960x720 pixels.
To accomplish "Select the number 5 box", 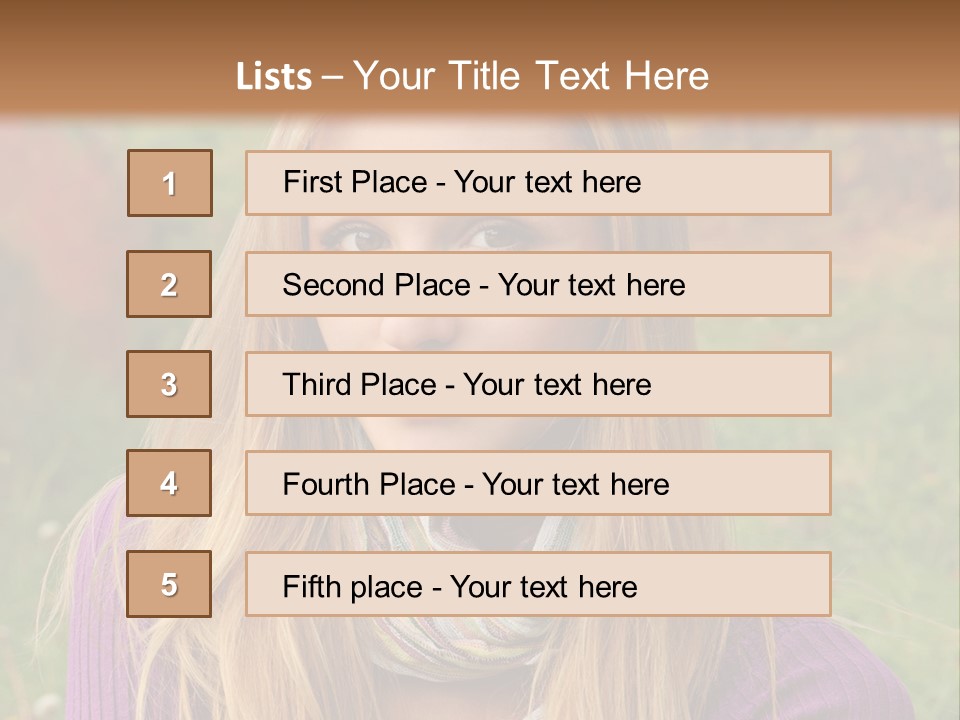I will 170,584.
